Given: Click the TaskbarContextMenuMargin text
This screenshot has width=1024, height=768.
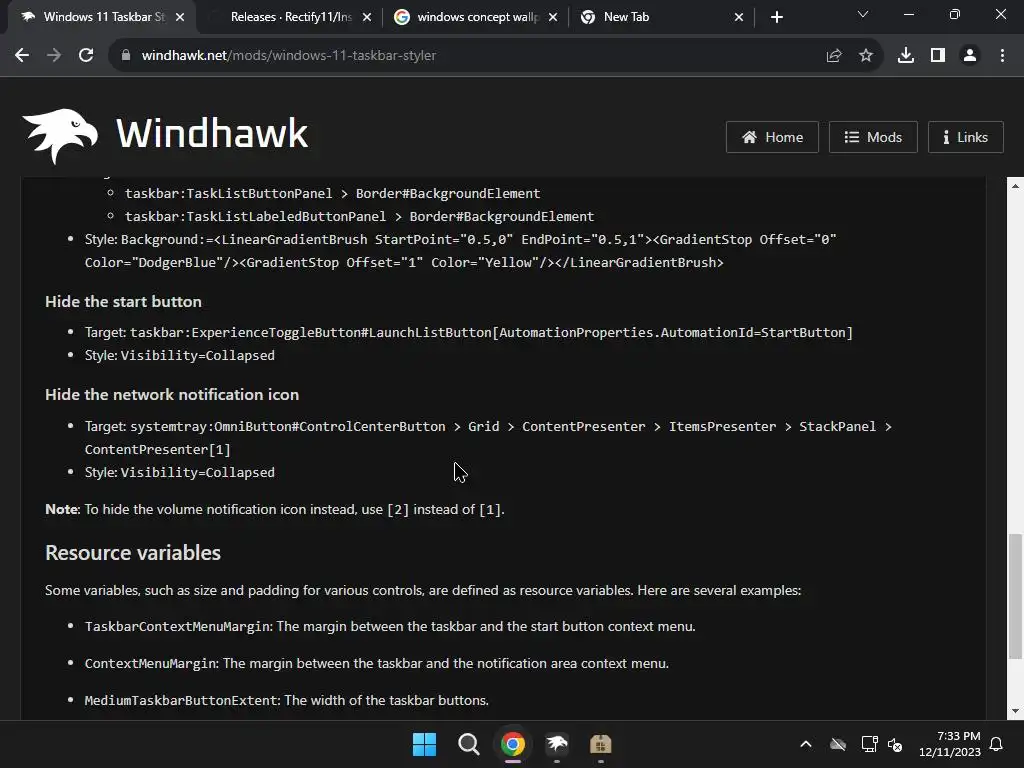Looking at the screenshot, I should click(x=178, y=626).
